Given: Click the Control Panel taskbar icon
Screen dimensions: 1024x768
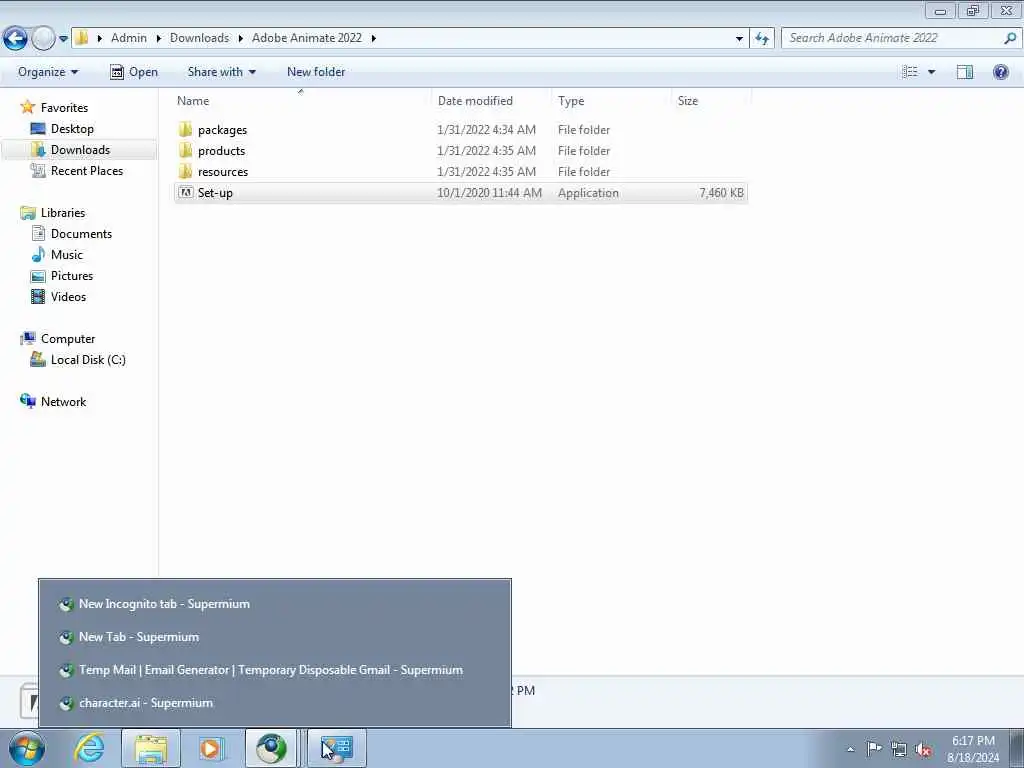Looking at the screenshot, I should 337,748.
